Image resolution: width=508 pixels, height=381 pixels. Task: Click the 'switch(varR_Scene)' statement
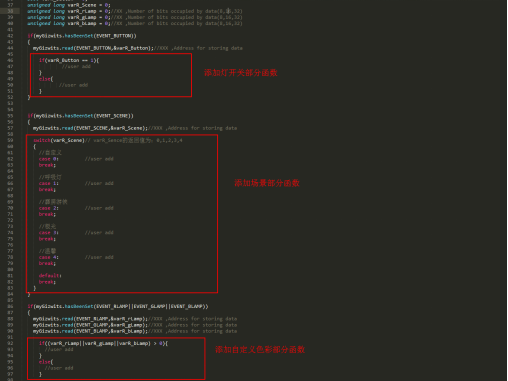pos(59,140)
